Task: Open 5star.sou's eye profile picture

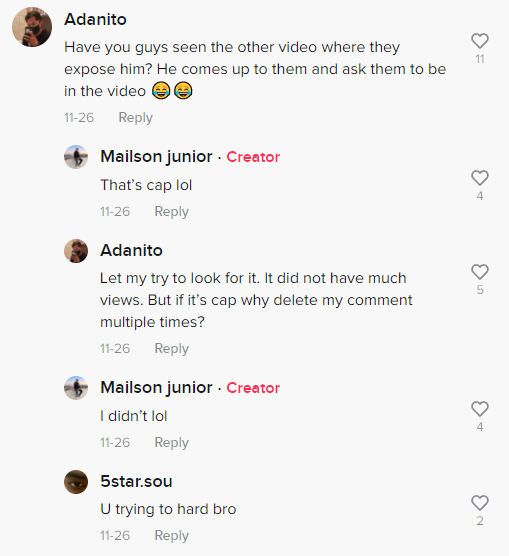Action: [x=76, y=482]
